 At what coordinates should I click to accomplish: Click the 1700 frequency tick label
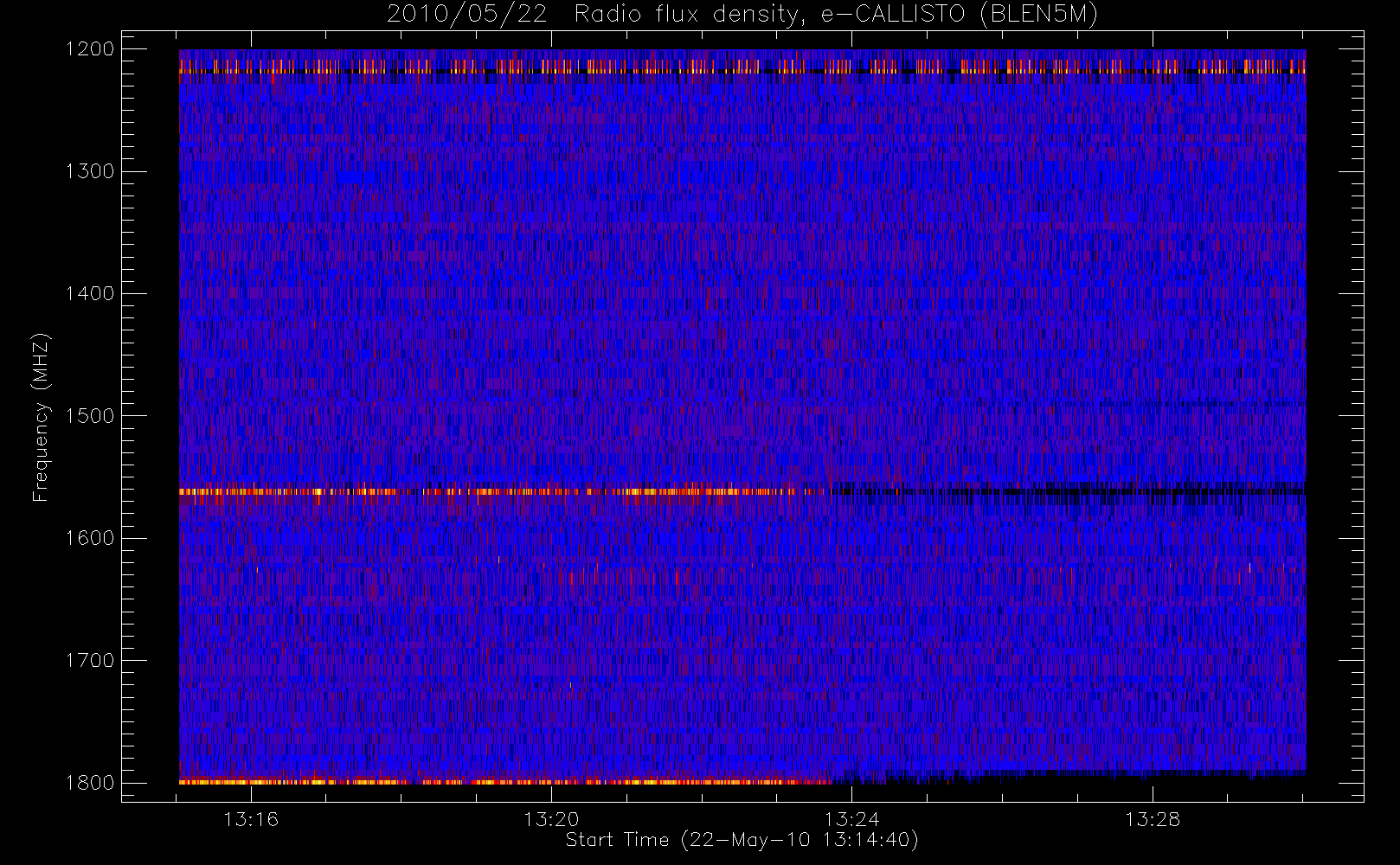click(91, 661)
